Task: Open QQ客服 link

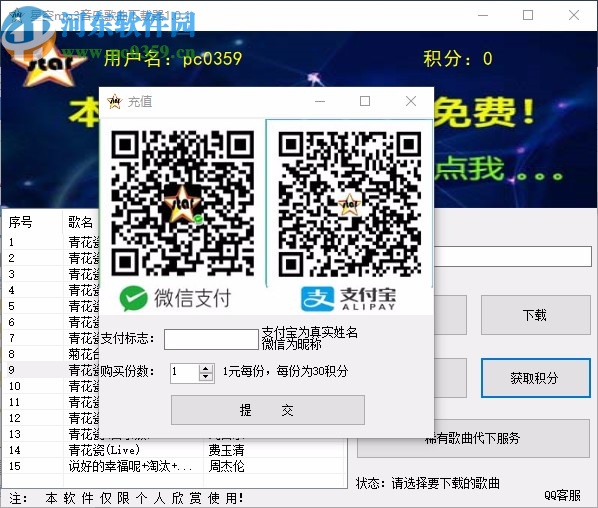Action: [562, 495]
